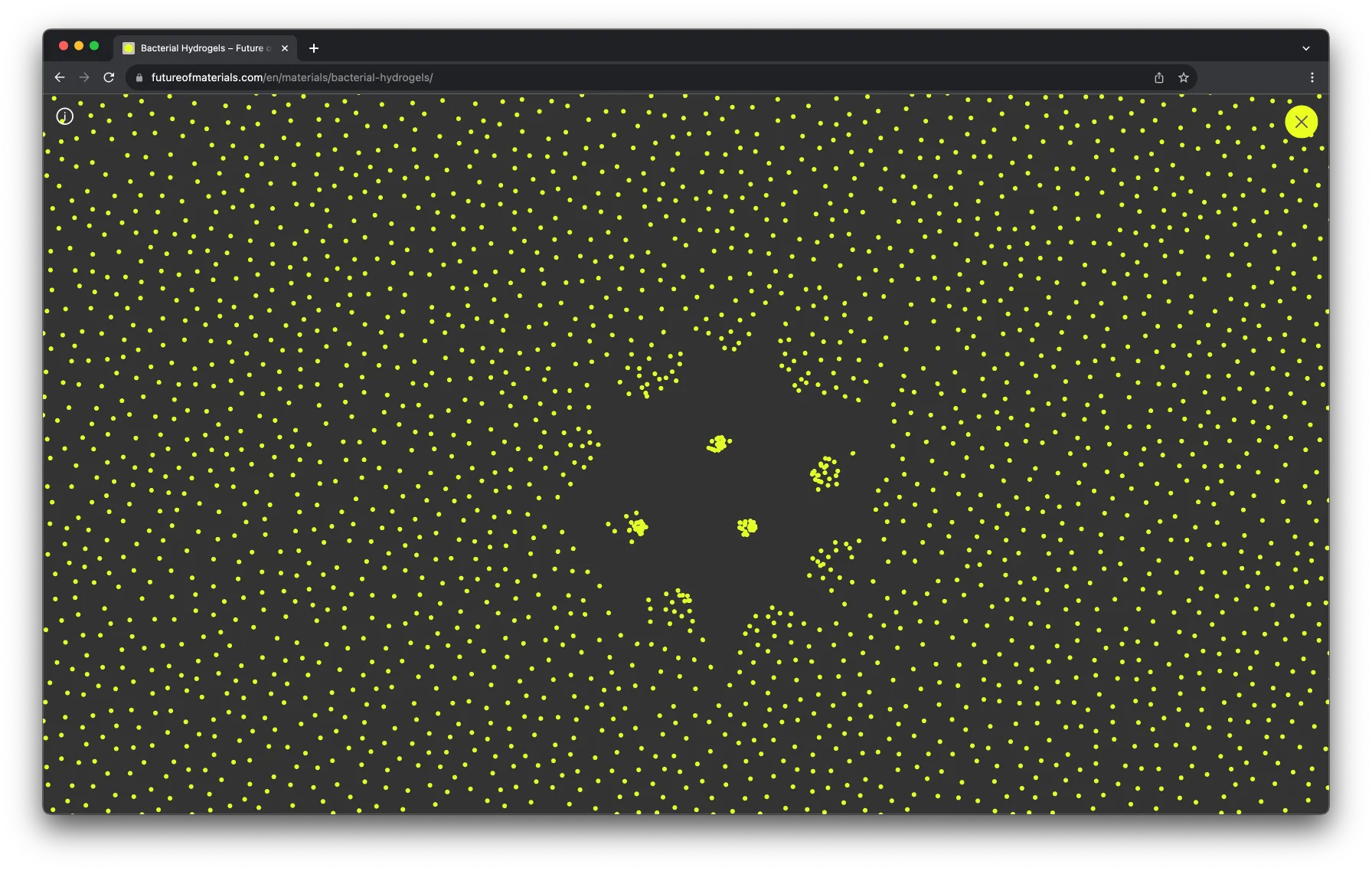Screen dimensions: 1372x871
Task: Minimize the window with the yellow button
Action: (x=79, y=46)
